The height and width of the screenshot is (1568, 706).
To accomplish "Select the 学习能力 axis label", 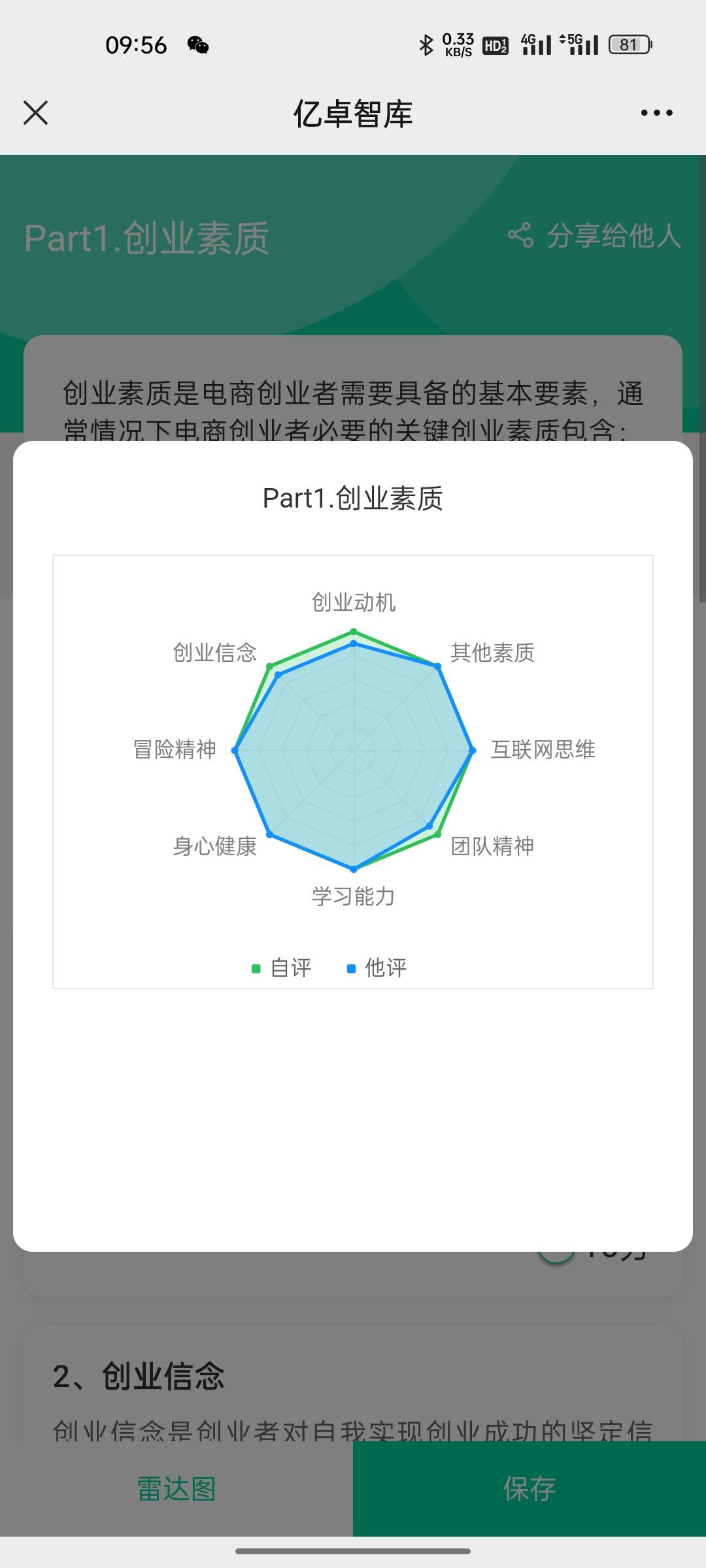I will (x=354, y=896).
